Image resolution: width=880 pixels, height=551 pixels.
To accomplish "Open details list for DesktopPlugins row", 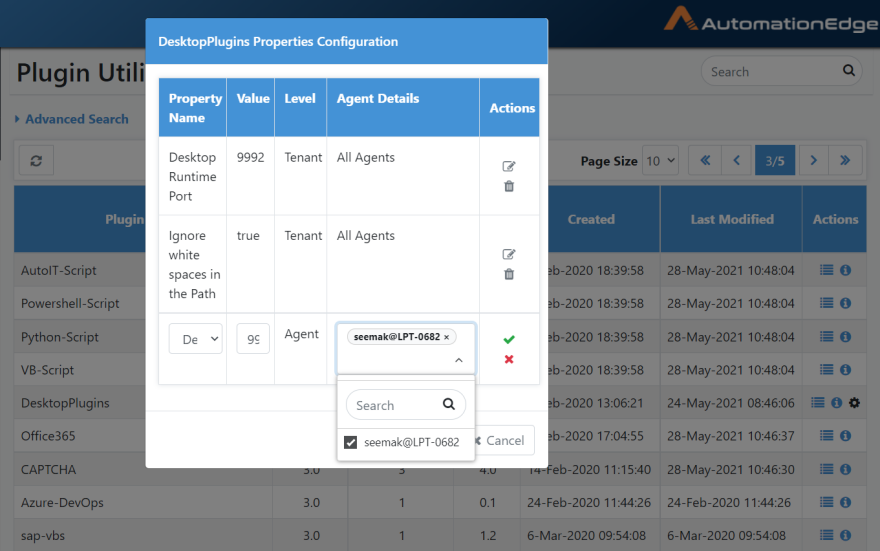I will pos(818,402).
